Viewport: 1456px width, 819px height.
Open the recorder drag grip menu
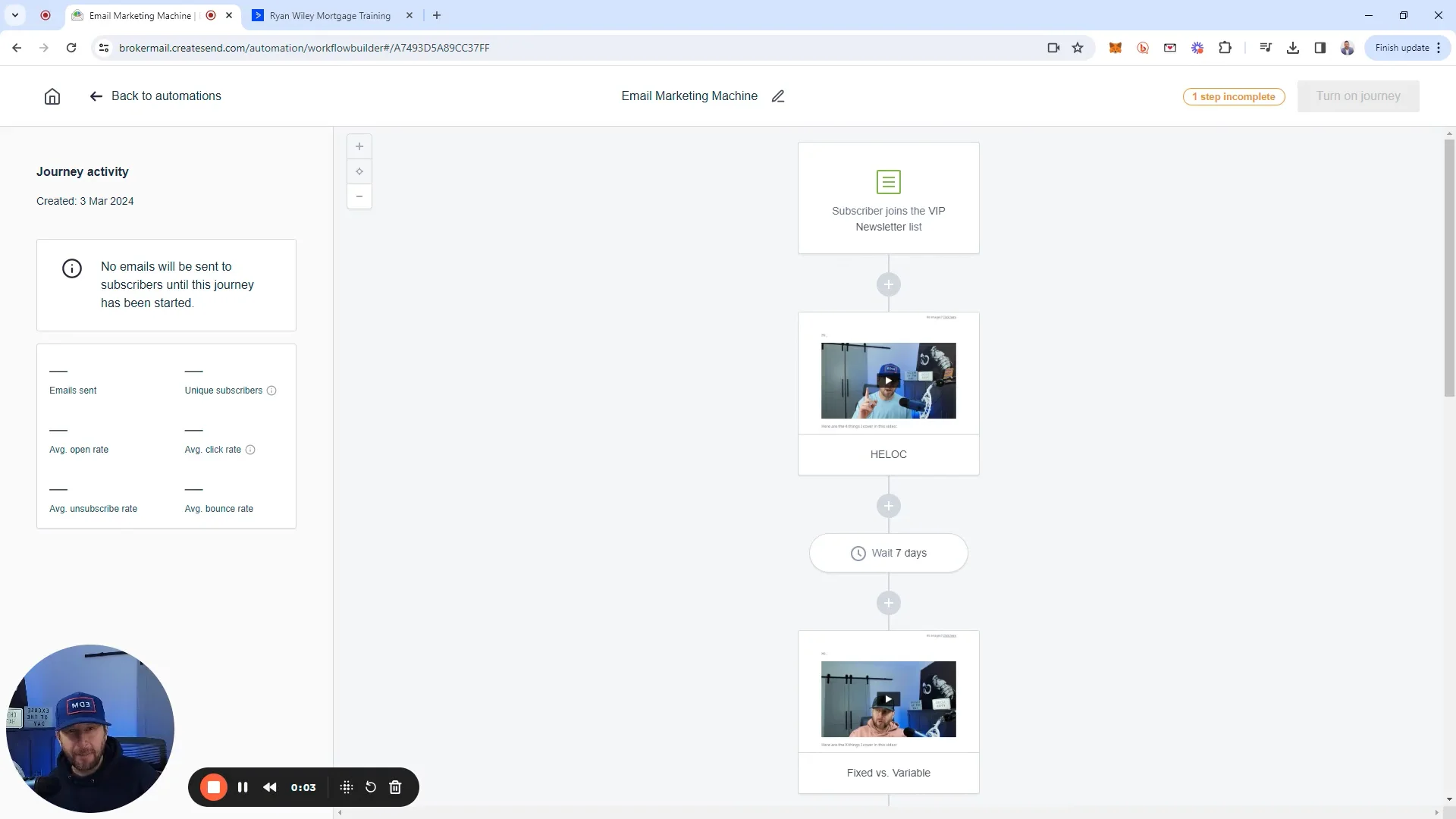coord(347,787)
